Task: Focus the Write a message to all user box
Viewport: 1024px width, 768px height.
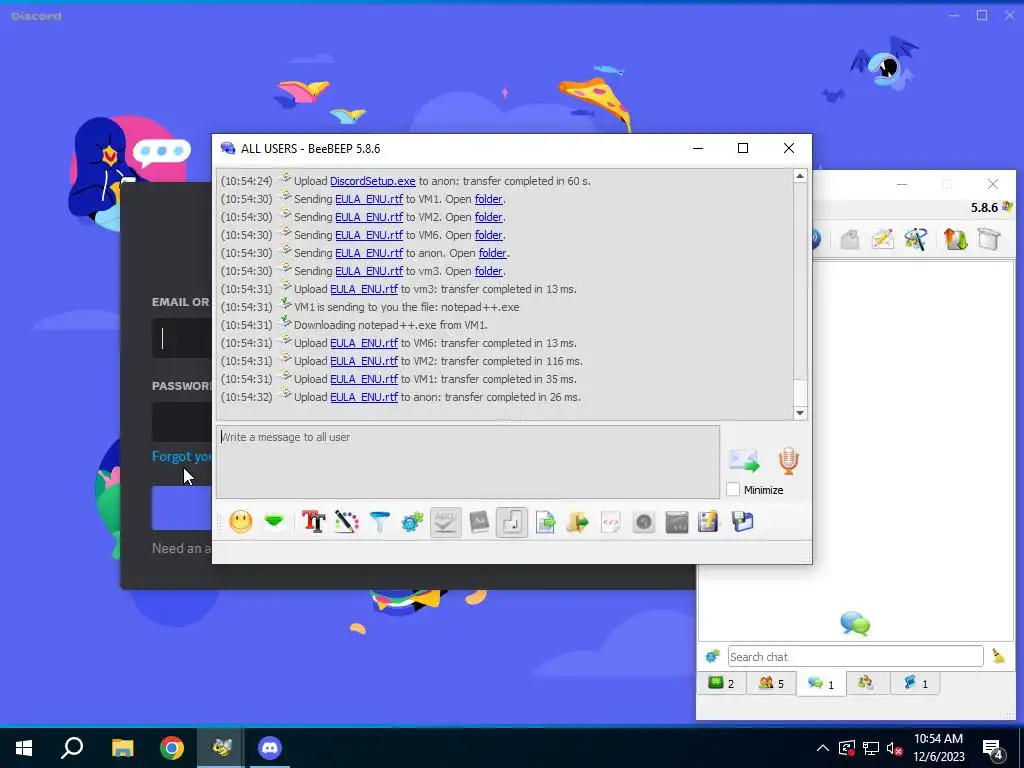Action: pos(468,462)
